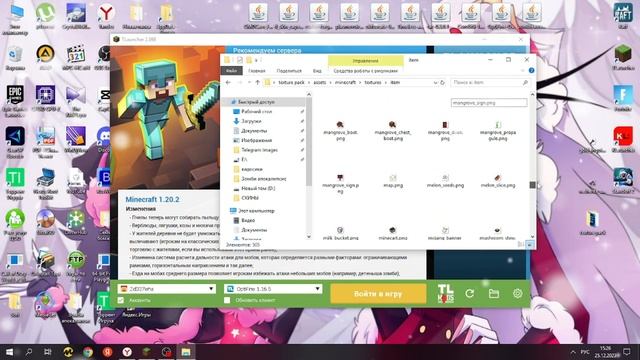Viewport: 640px width, 360px height.
Task: Click taskbar search magnifier
Action: (x=29, y=352)
